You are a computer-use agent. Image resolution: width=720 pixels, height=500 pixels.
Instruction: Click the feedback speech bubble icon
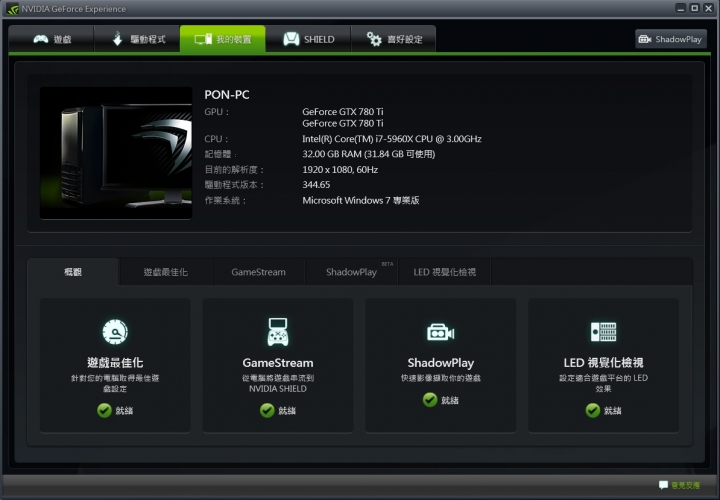[664, 485]
